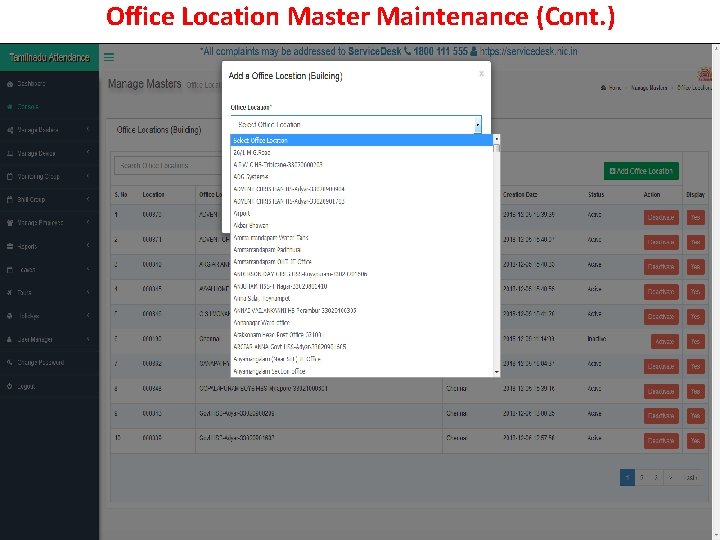
Task: Click the green Add Office Location button
Action: point(641,171)
